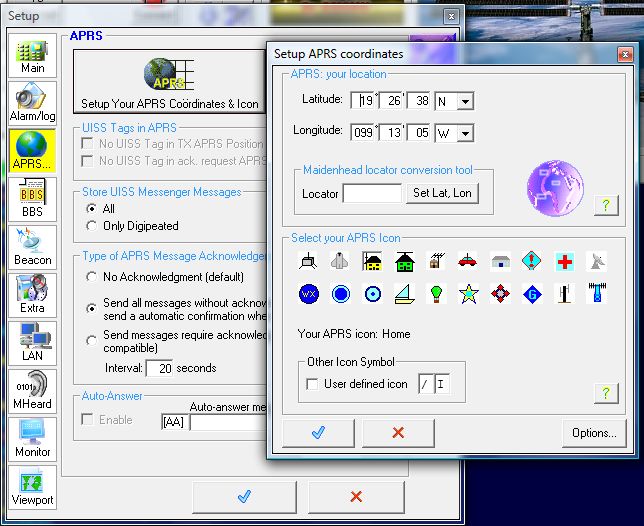
Task: Select the Only Digipeated radio option
Action: coord(92,226)
